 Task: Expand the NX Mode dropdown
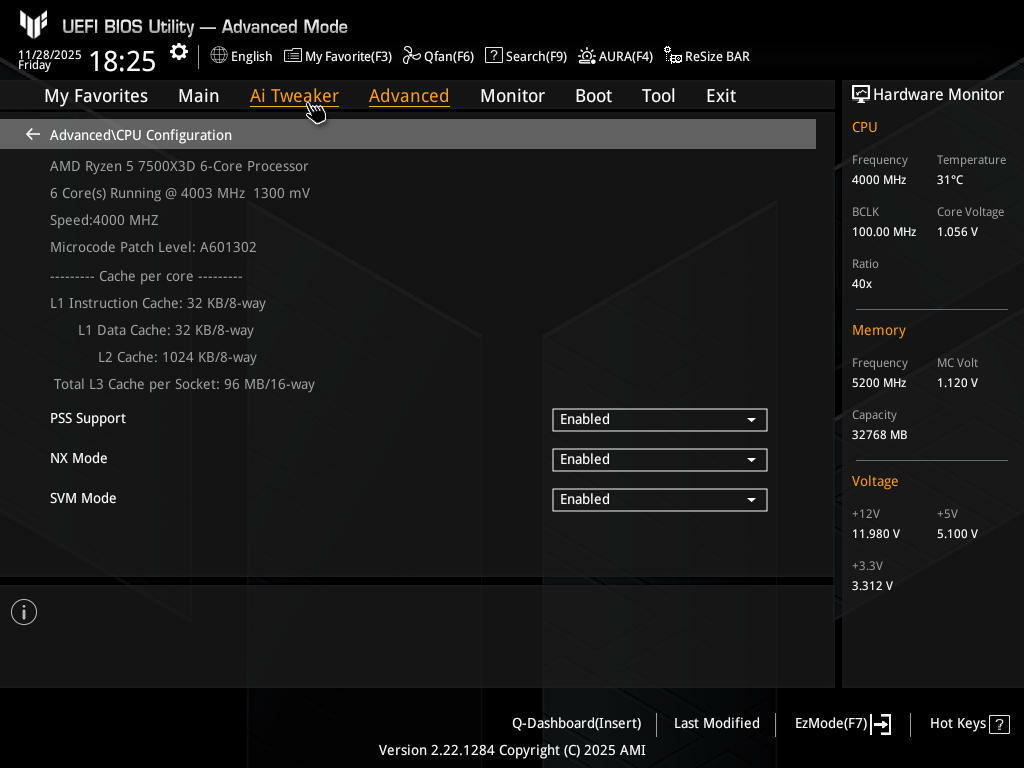click(659, 460)
